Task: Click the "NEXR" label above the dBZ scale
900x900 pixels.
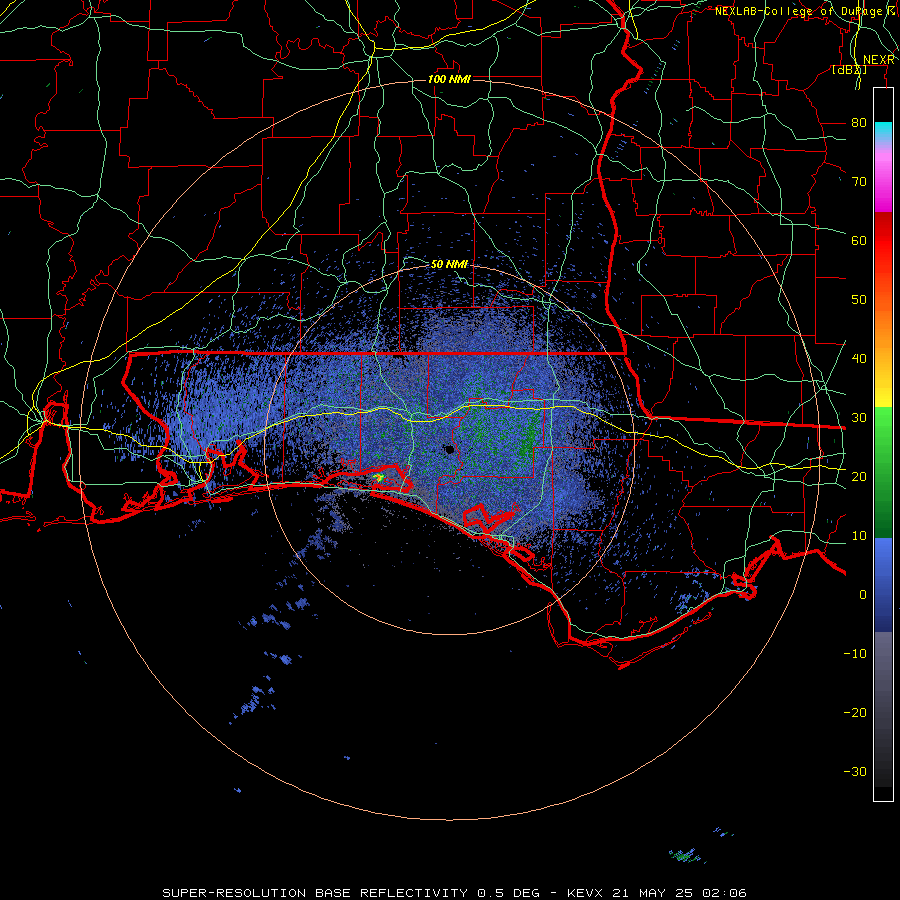Action: pyautogui.click(x=879, y=60)
